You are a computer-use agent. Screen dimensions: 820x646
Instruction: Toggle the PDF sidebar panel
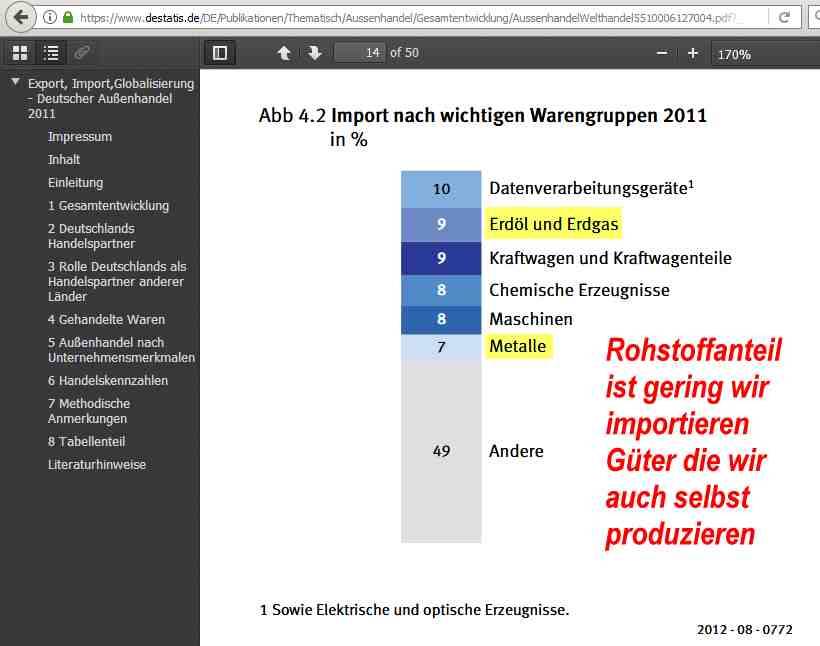[x=220, y=53]
